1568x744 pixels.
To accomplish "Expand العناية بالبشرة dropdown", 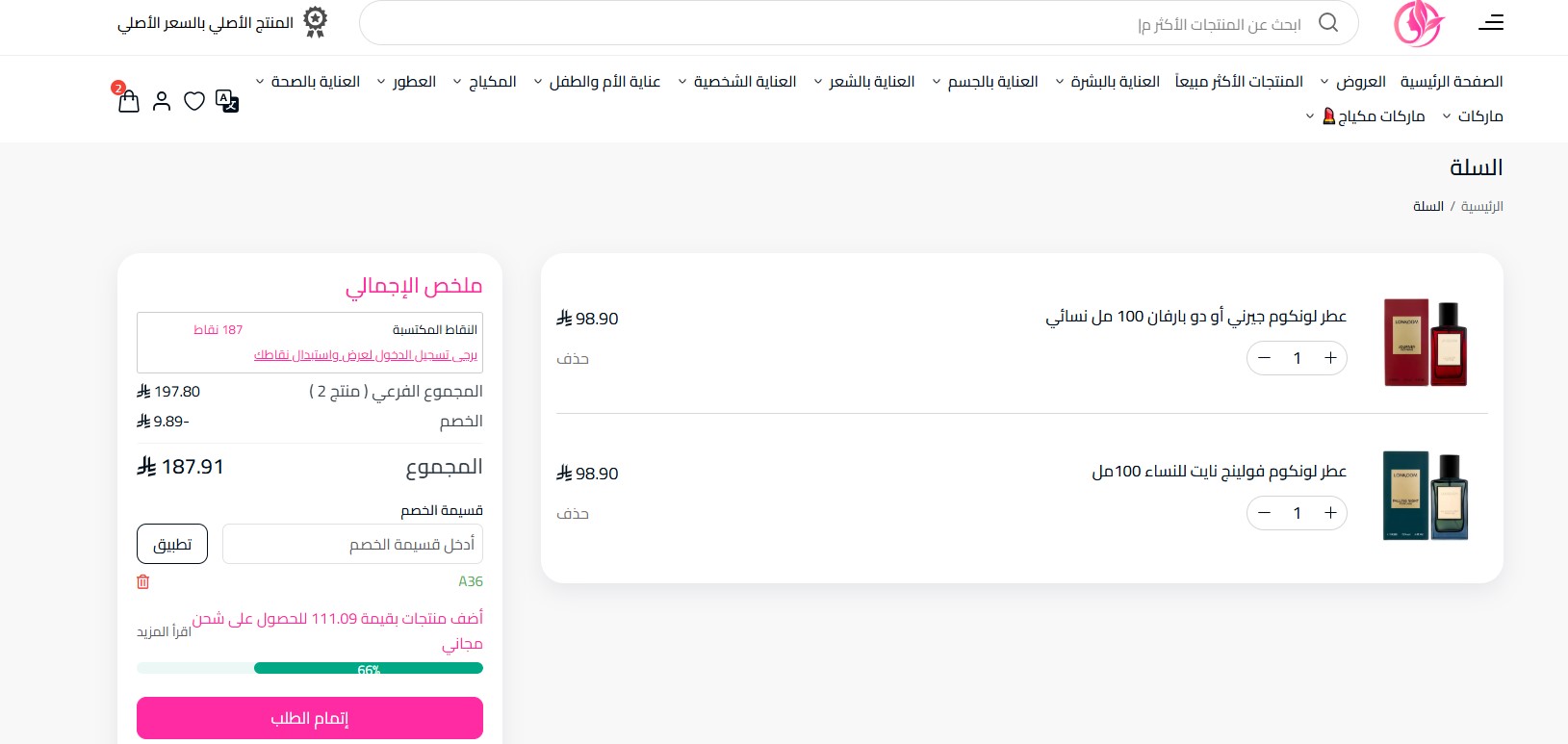I will [x=1107, y=82].
